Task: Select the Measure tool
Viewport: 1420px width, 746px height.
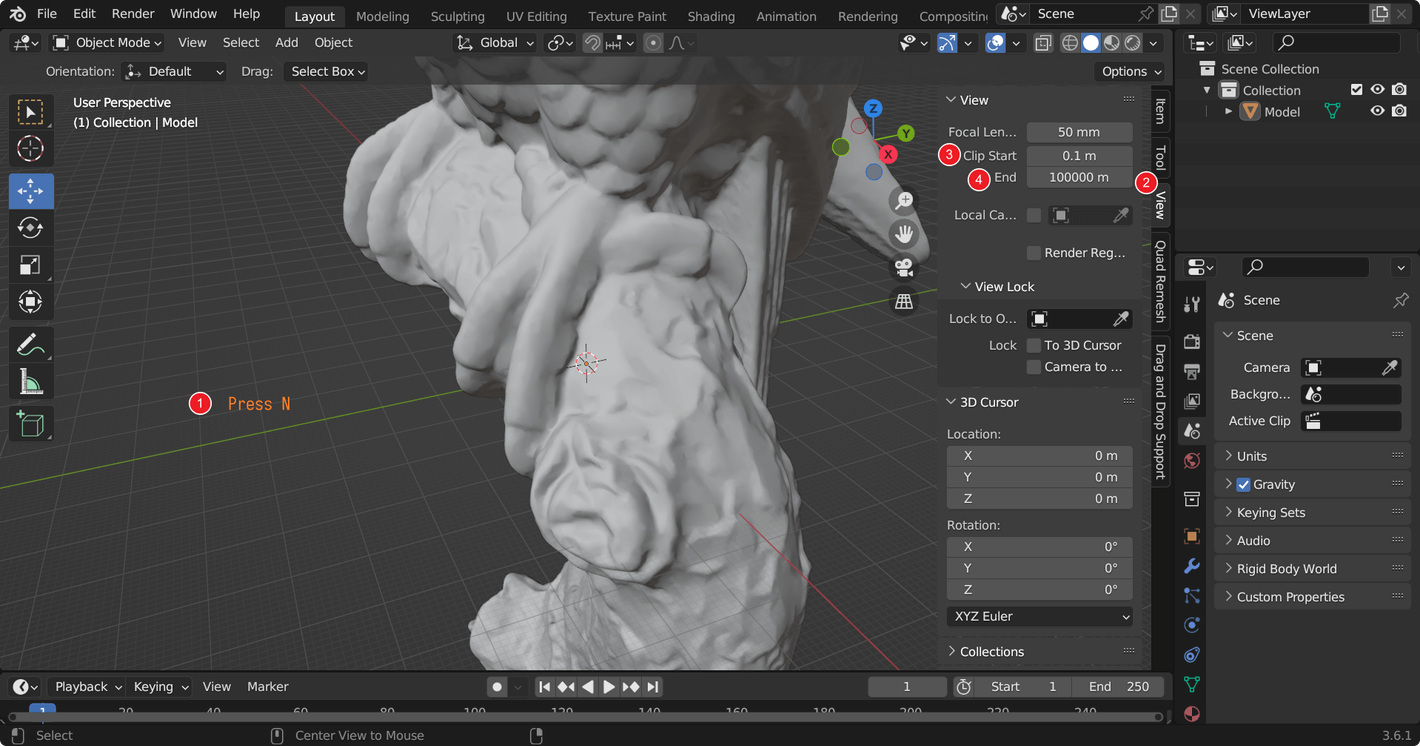Action: pyautogui.click(x=31, y=382)
